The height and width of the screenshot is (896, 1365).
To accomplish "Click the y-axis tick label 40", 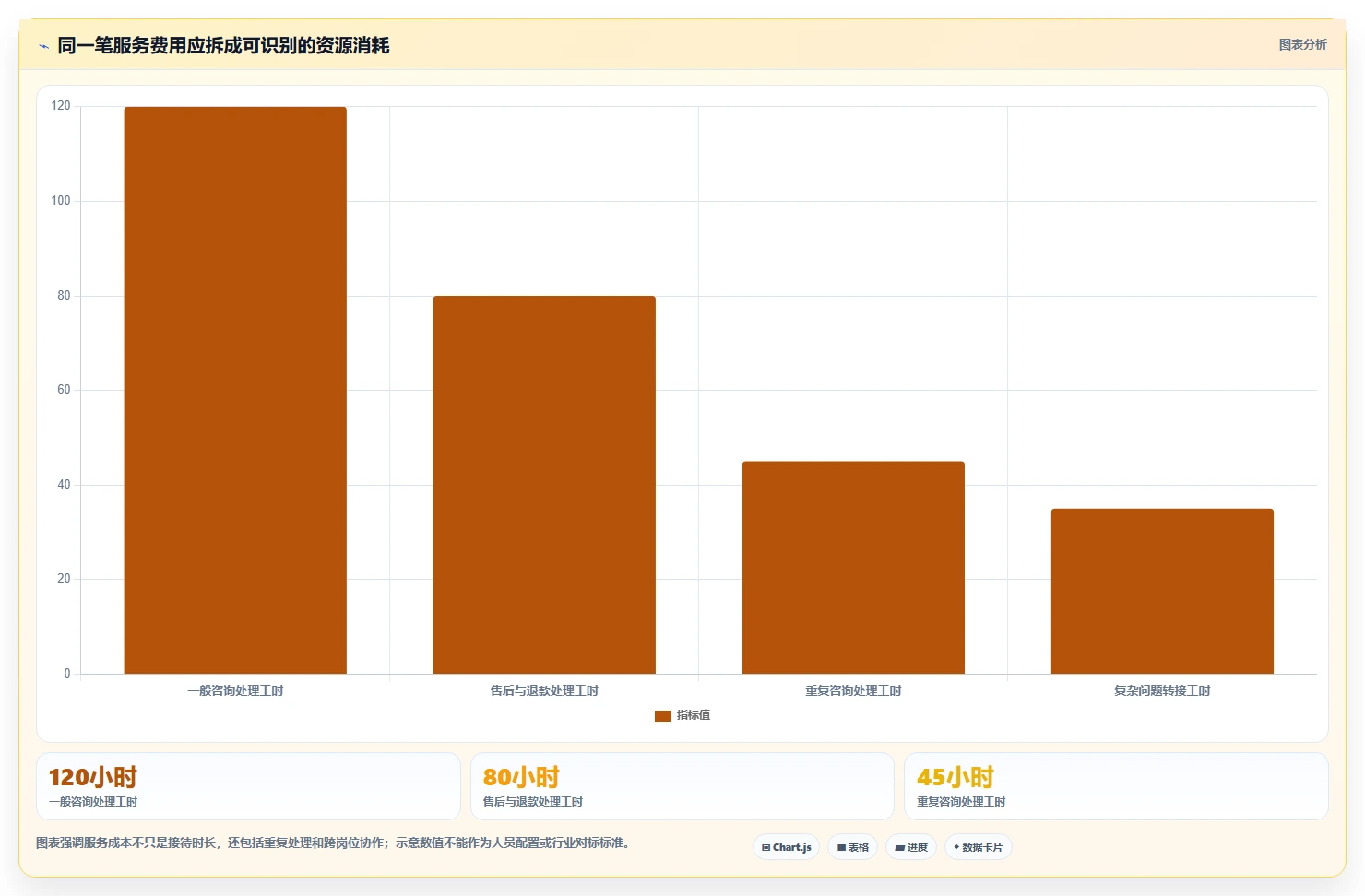I will (x=64, y=485).
